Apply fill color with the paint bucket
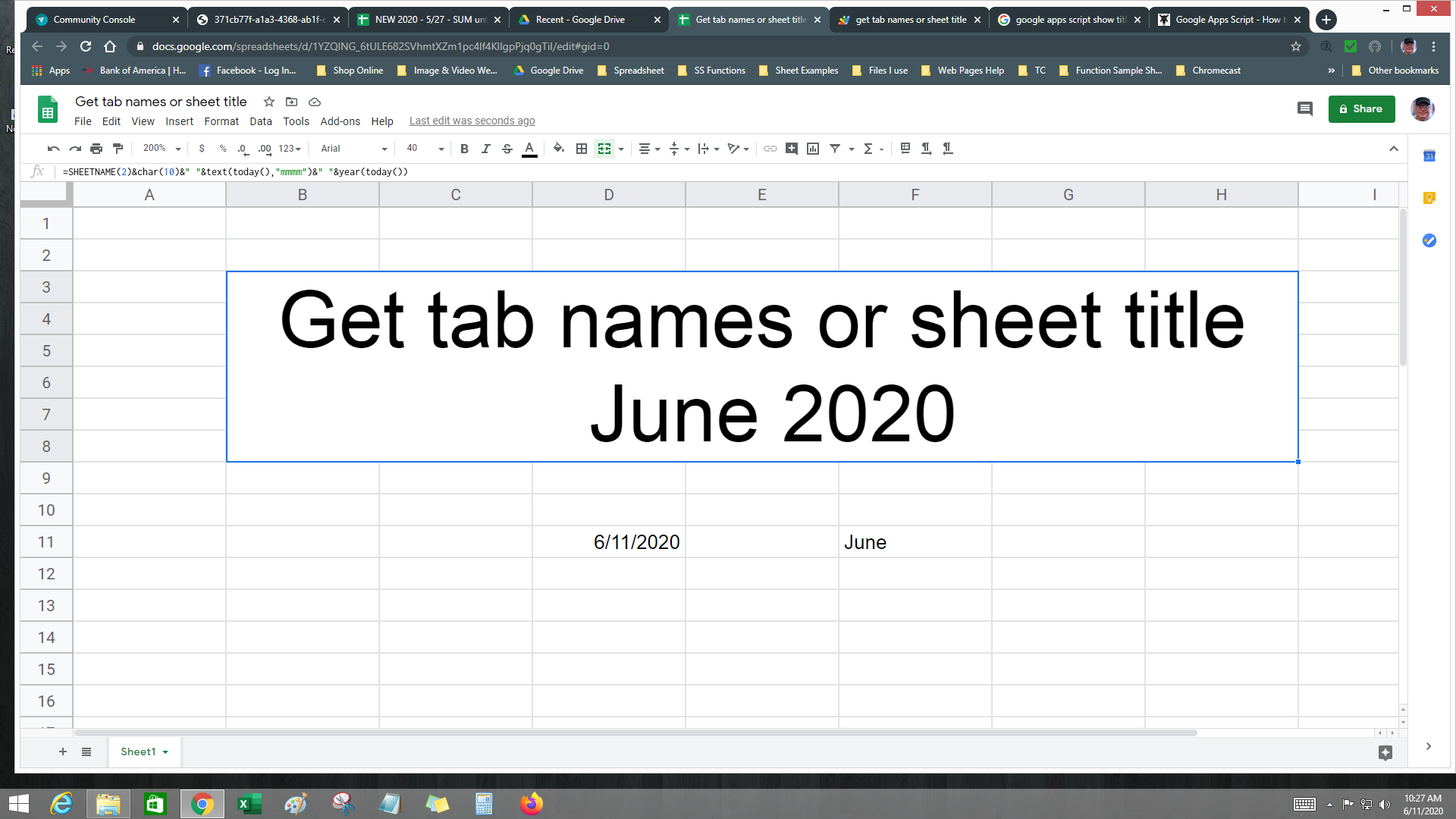1456x819 pixels. tap(559, 149)
